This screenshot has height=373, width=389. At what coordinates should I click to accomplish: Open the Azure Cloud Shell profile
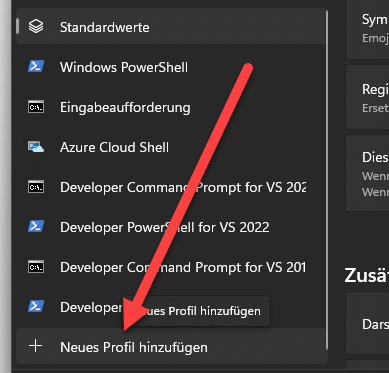point(171,147)
